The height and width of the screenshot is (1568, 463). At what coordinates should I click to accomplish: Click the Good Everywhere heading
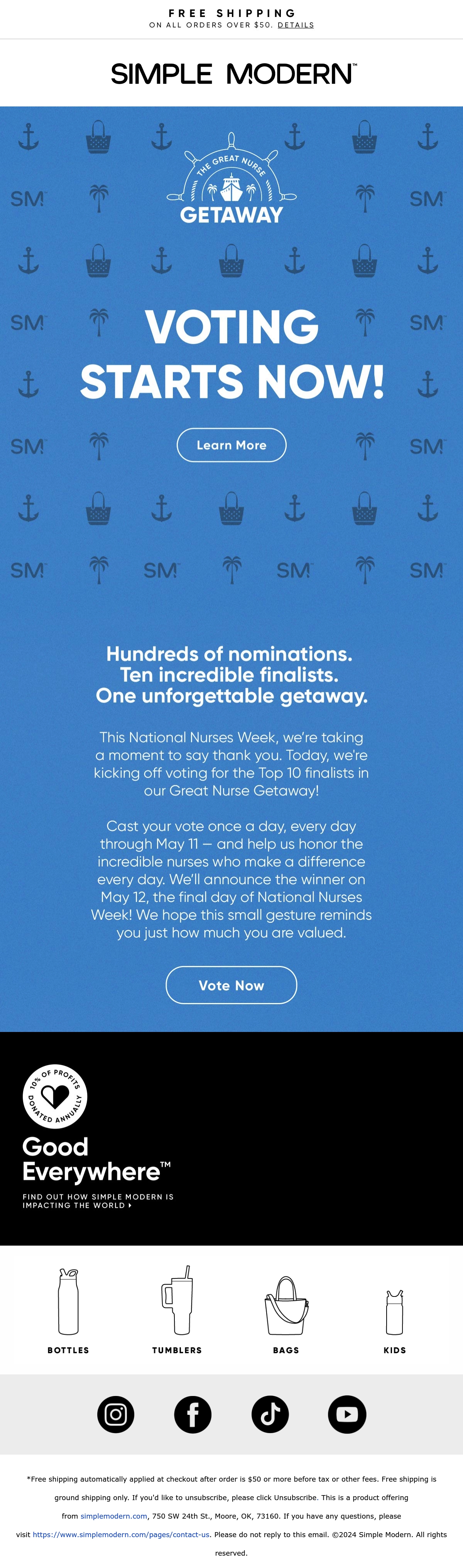[x=96, y=1159]
